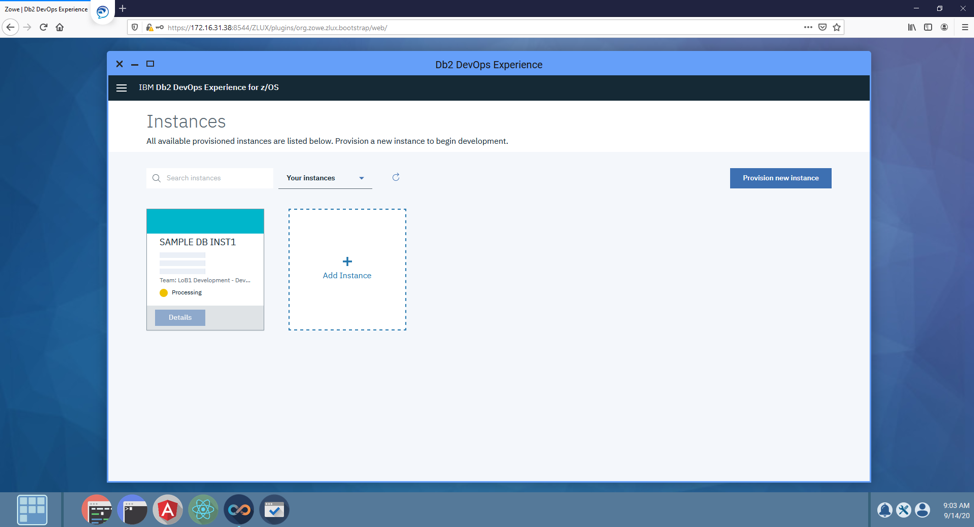The height and width of the screenshot is (527, 974).
Task: Launch the Angular sample app
Action: pyautogui.click(x=168, y=510)
